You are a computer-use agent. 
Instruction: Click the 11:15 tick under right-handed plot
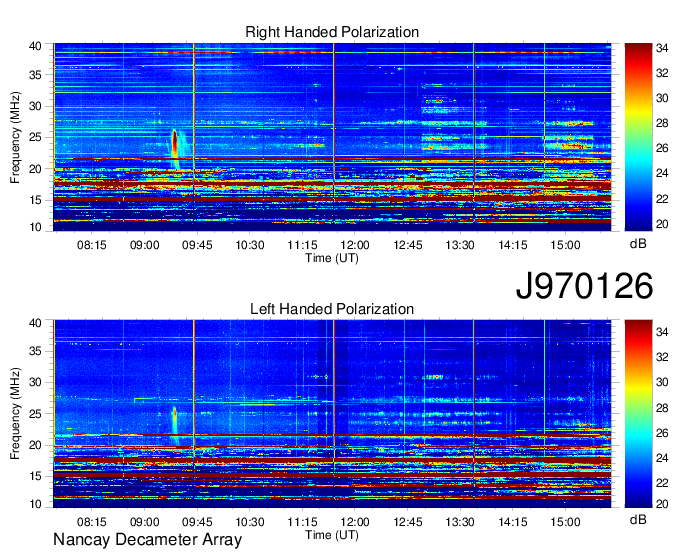click(302, 245)
